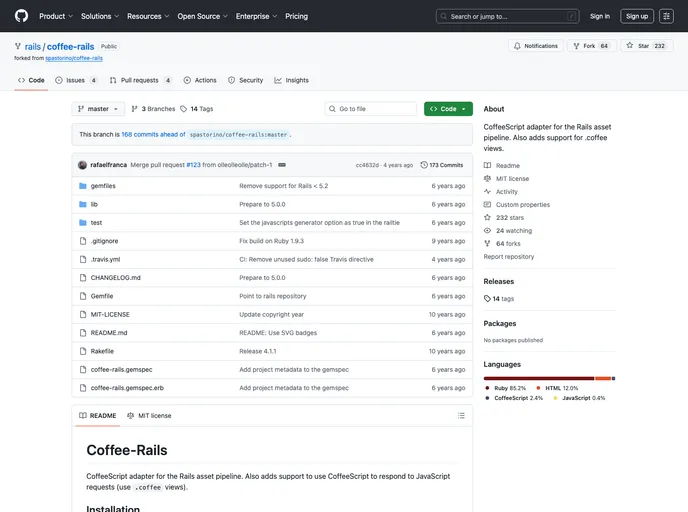Screen dimensions: 688x512
Task: Open the rails organization link in title
Action: (32, 47)
